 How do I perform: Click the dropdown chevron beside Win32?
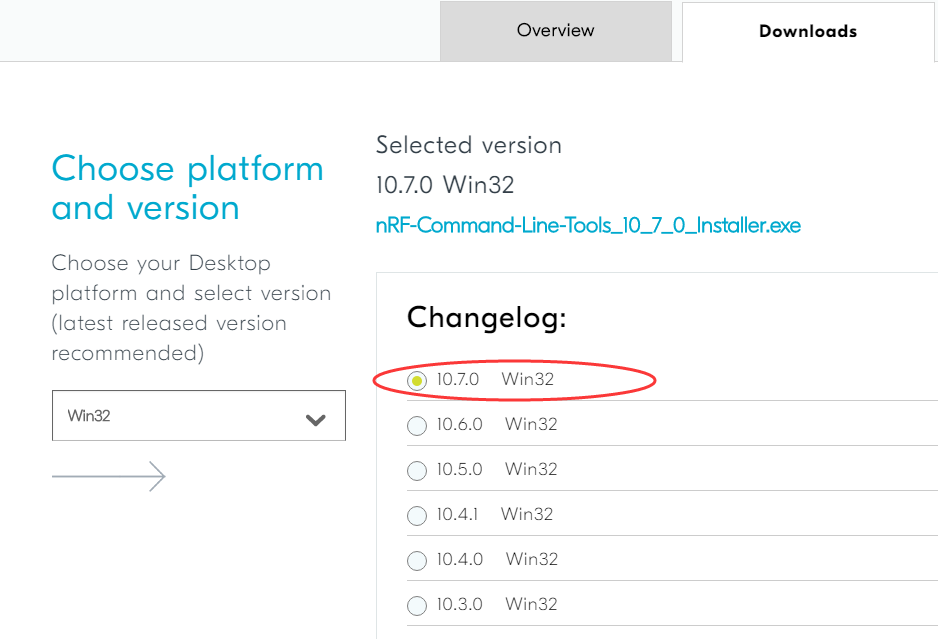point(317,415)
